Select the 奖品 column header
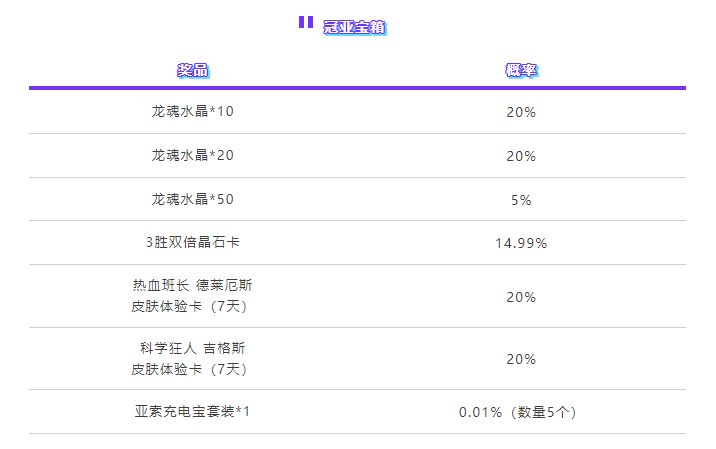 pyautogui.click(x=193, y=70)
